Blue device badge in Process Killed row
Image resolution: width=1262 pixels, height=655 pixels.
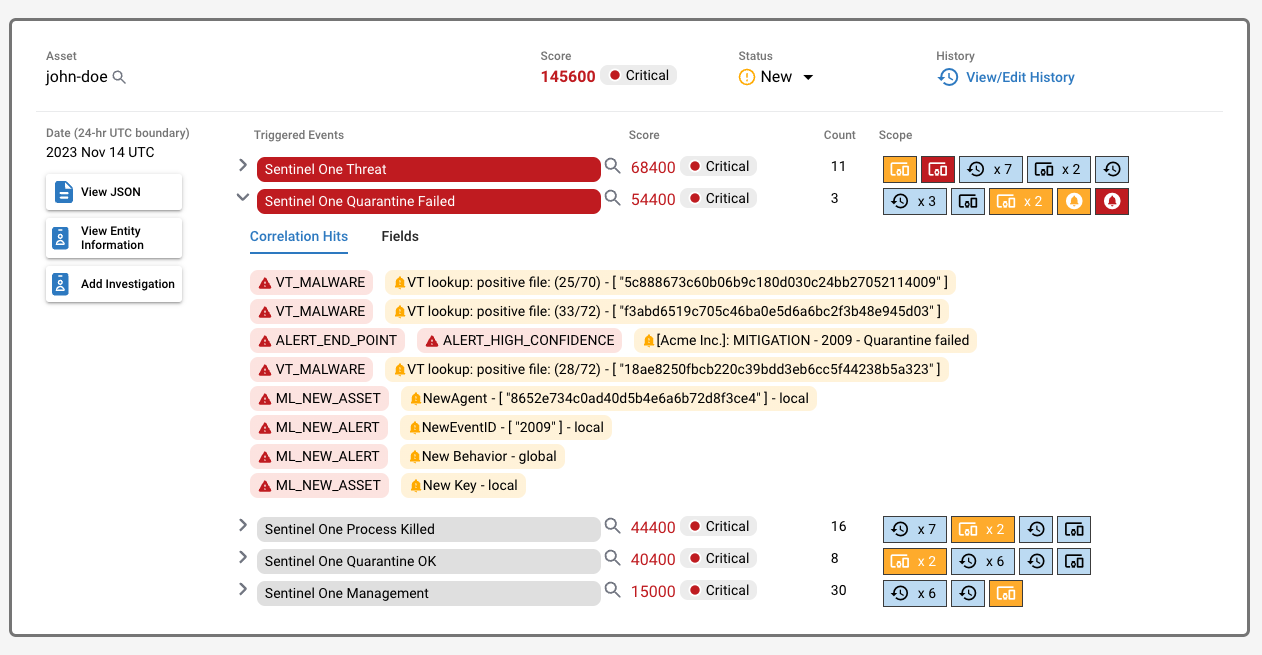pyautogui.click(x=1074, y=529)
